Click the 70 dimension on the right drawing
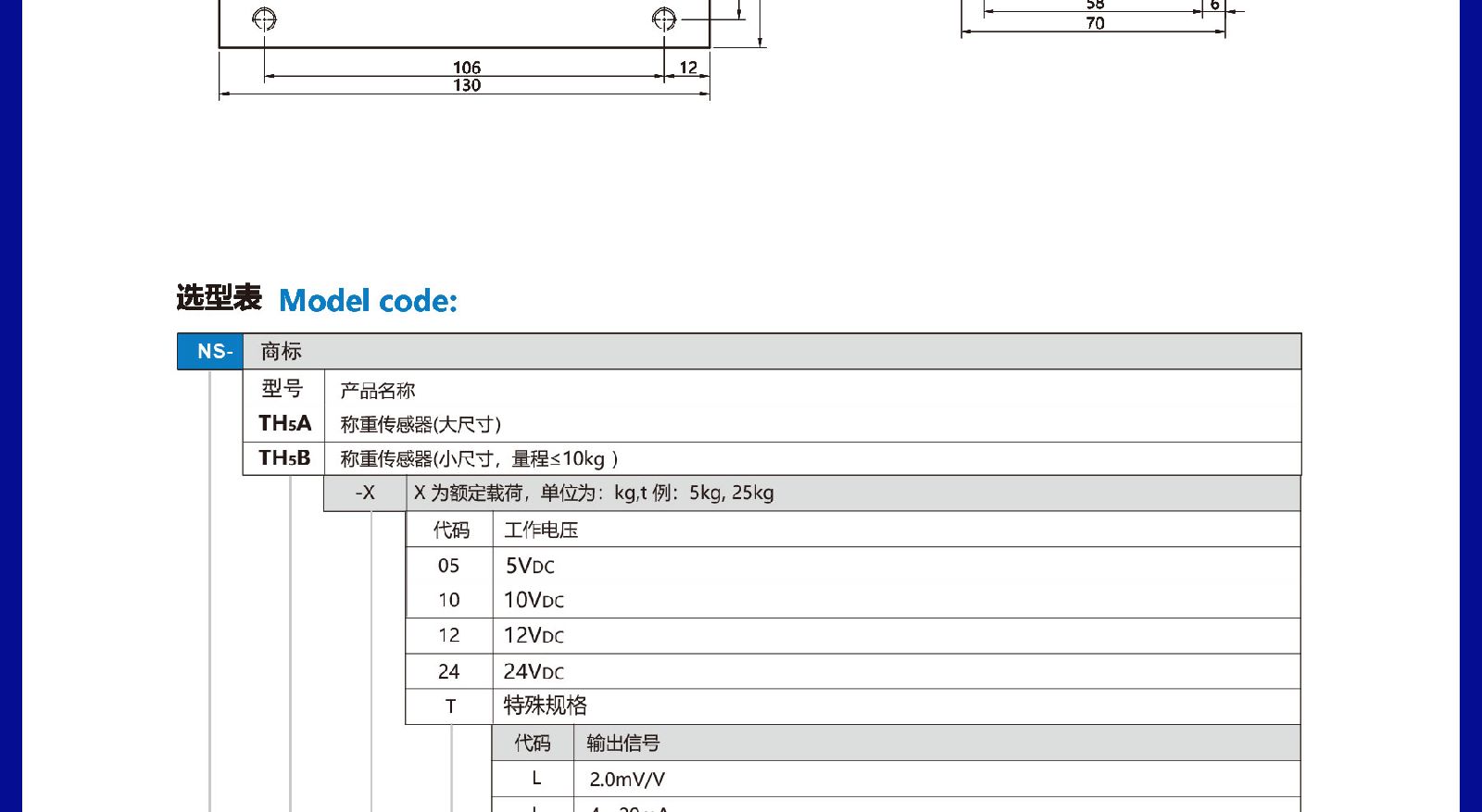This screenshot has width=1482, height=812. 1095,23
